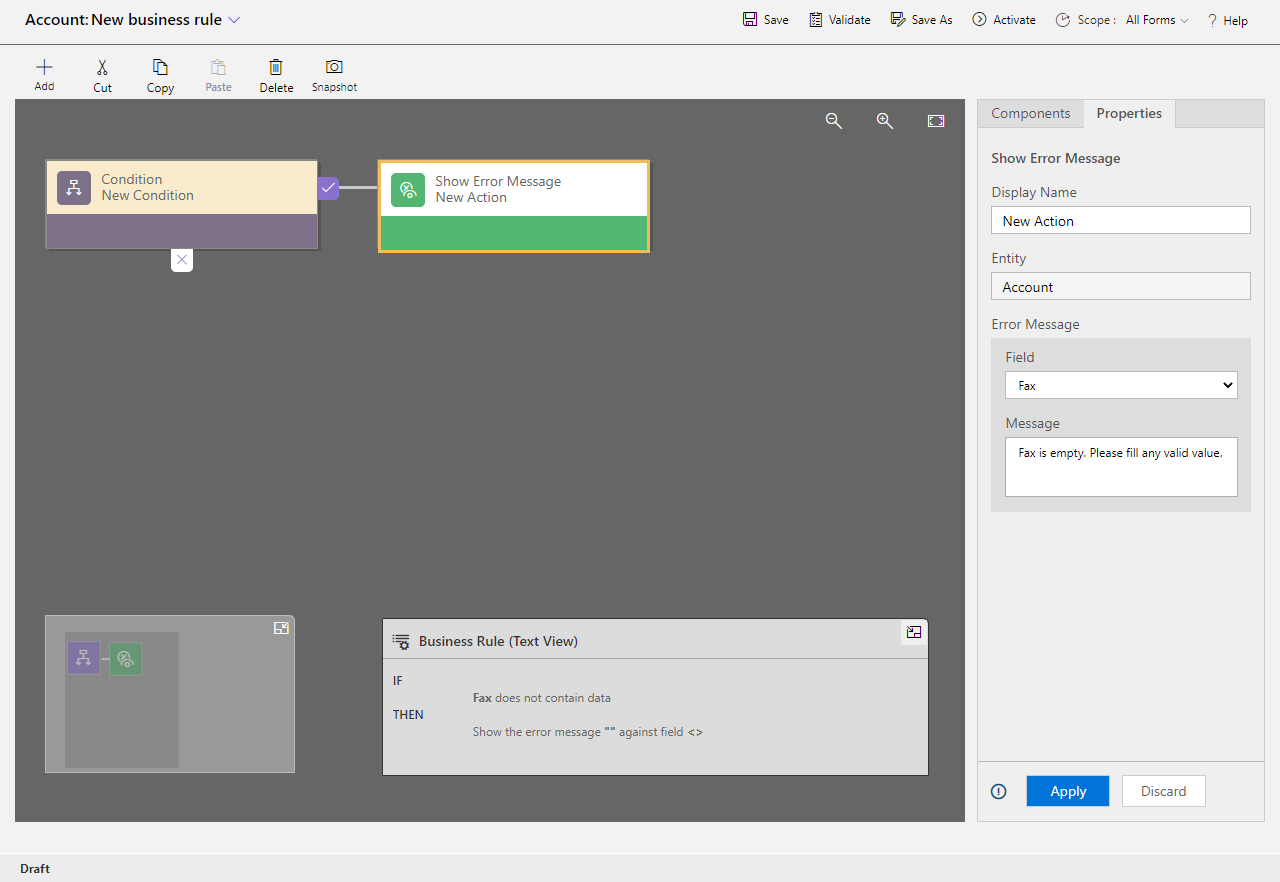This screenshot has width=1280, height=882.
Task: Delete the selected component using the toolbar
Action: pos(276,74)
